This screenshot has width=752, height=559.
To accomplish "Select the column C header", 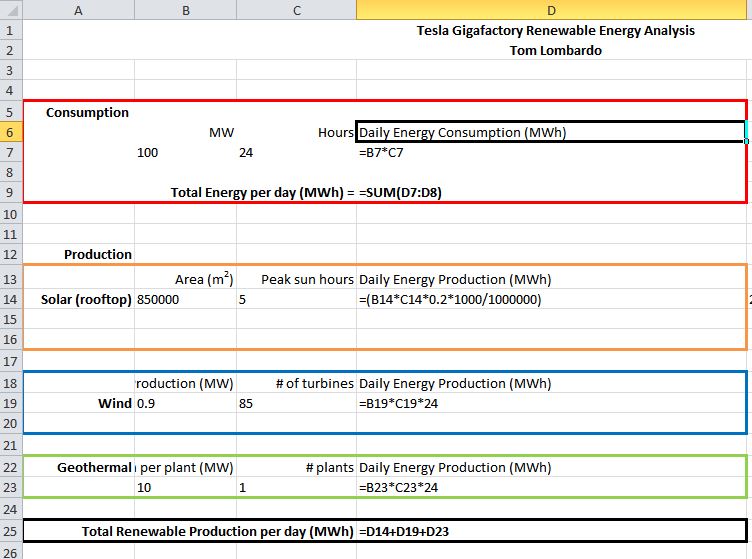I will point(296,10).
